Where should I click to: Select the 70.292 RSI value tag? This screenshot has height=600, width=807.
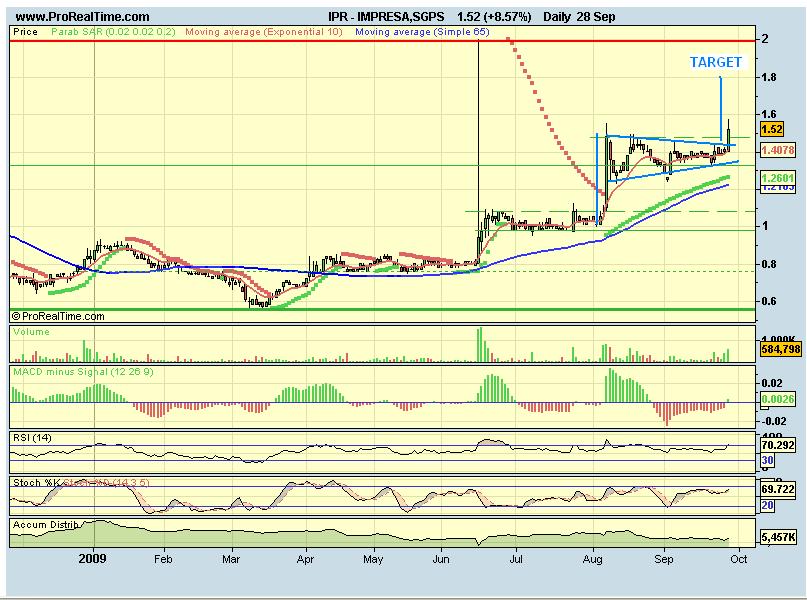pos(778,445)
